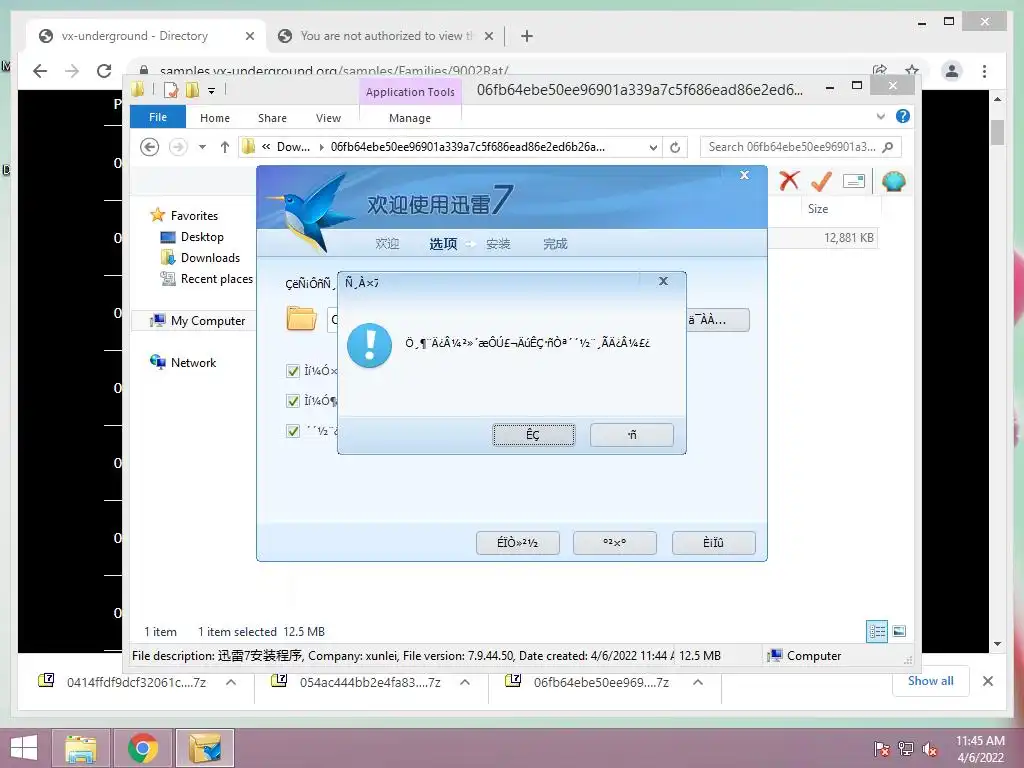The height and width of the screenshot is (768, 1024).
Task: Click the rightmost bottom installer button Èíïû
Action: pos(713,543)
